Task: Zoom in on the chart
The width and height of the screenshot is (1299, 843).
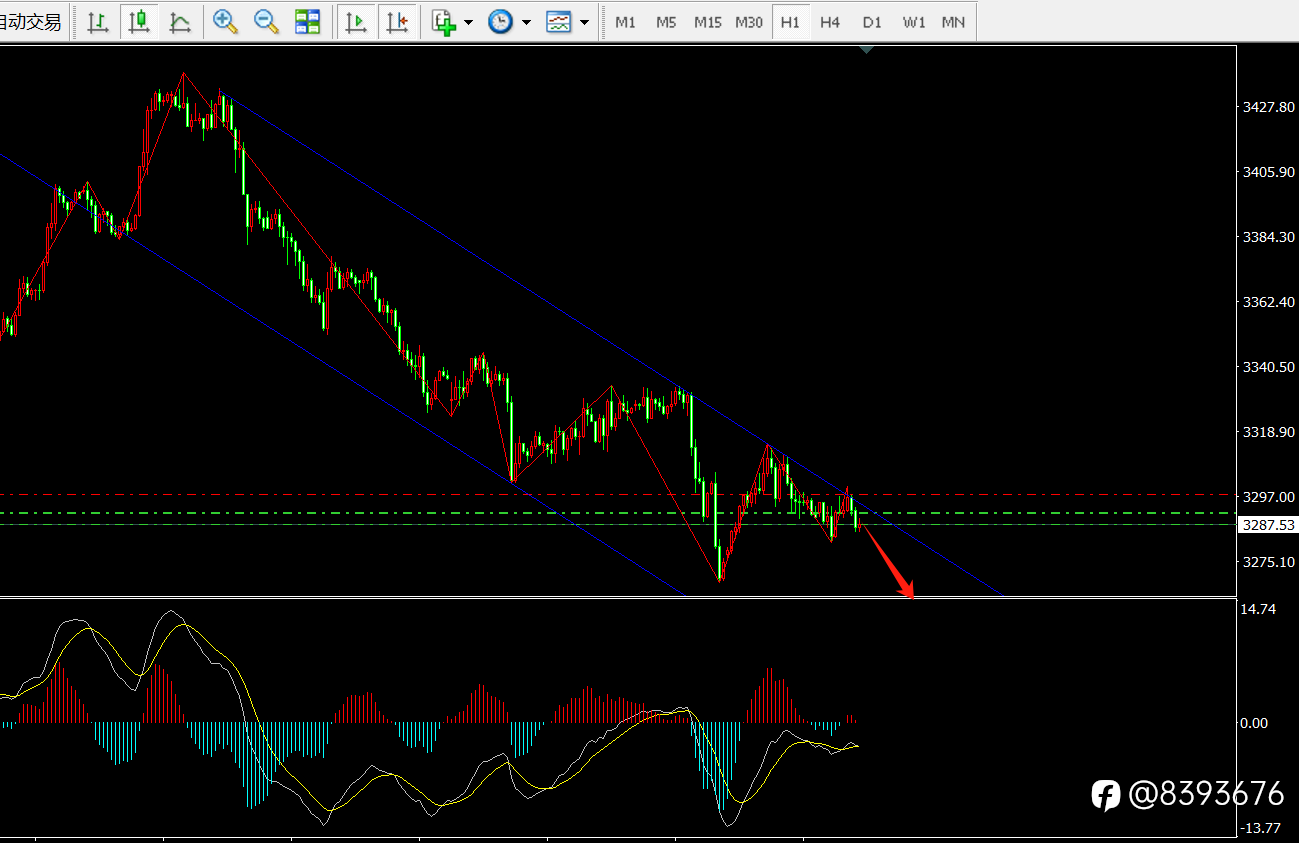Action: [x=226, y=21]
